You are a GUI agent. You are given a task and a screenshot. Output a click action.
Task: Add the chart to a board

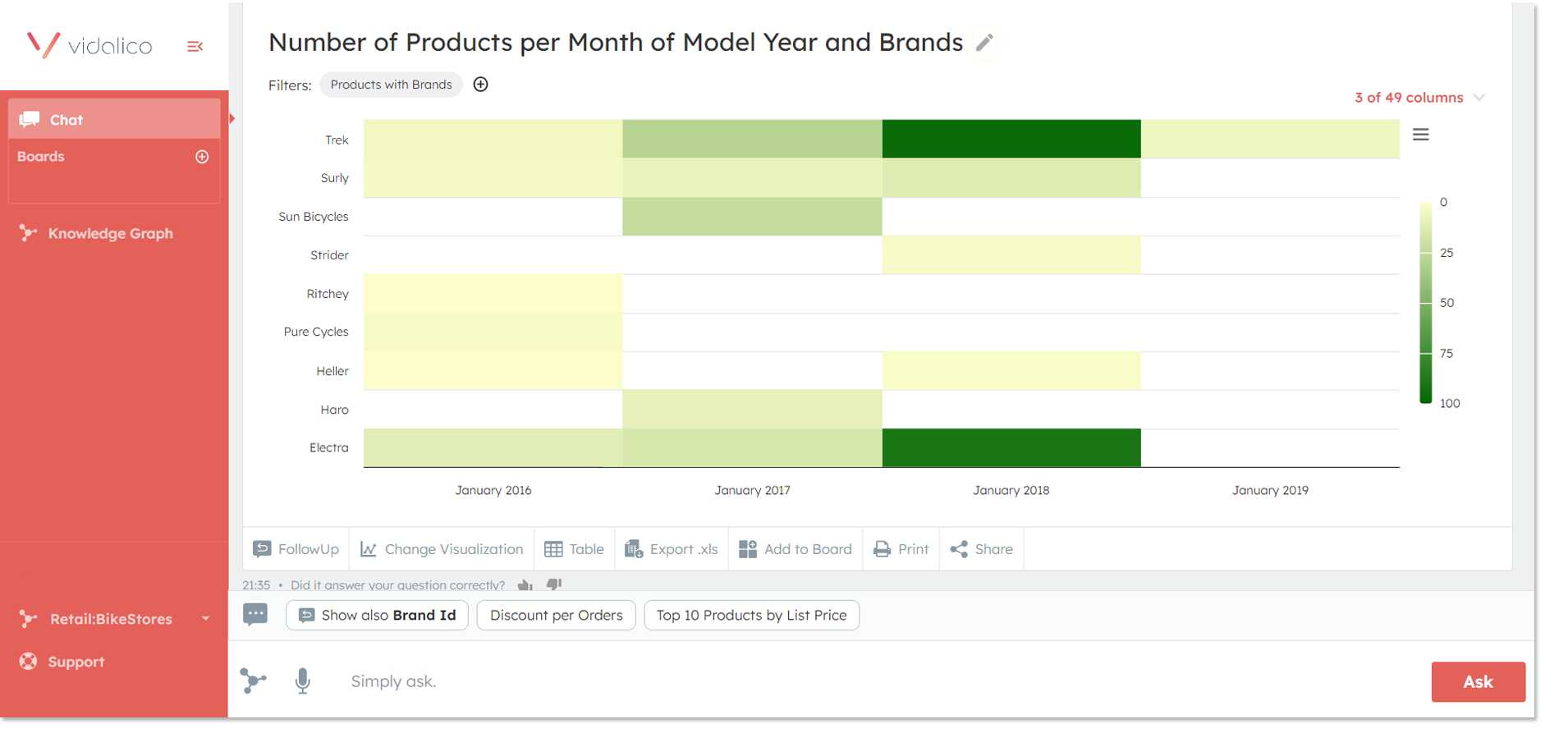tap(795, 549)
